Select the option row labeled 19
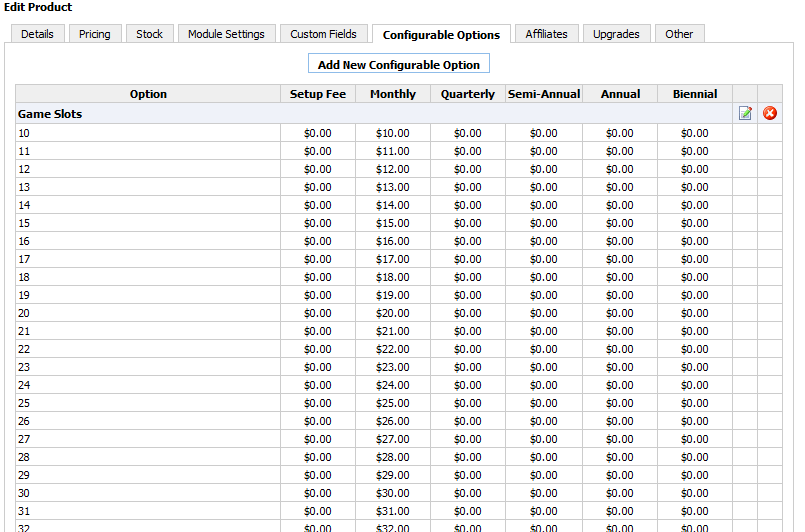The height and width of the screenshot is (532, 805). point(399,295)
